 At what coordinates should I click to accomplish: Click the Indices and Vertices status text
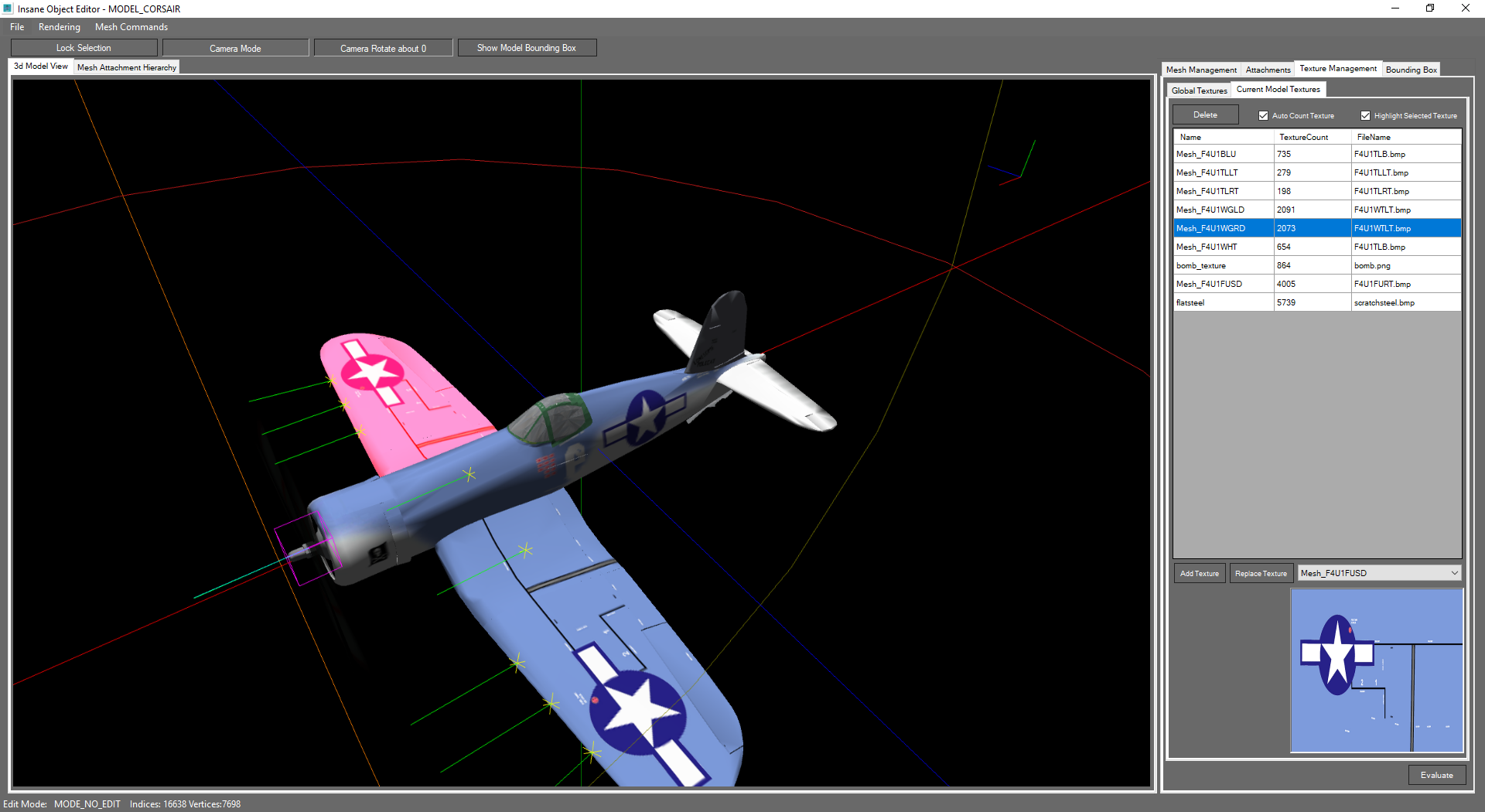point(185,804)
